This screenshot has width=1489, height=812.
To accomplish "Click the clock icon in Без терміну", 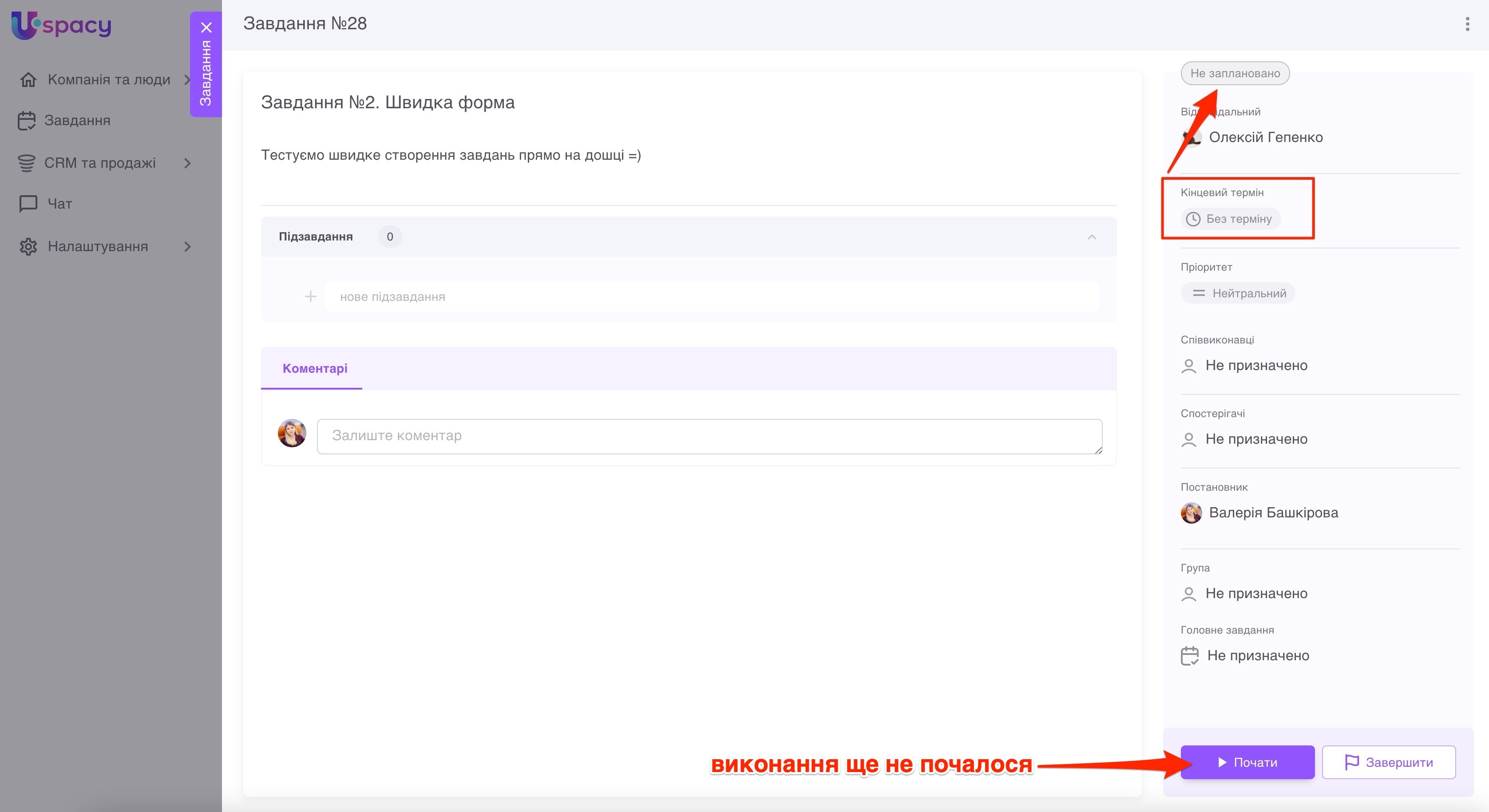I will (x=1193, y=219).
